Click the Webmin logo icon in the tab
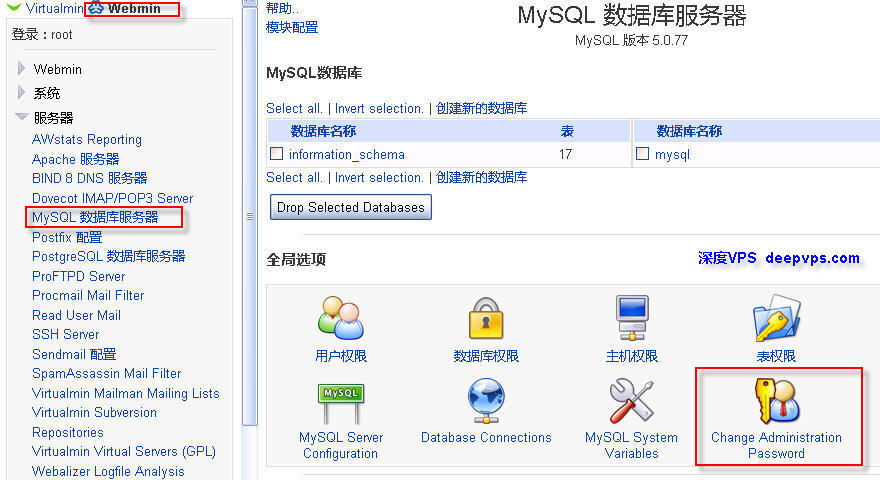Image resolution: width=880 pixels, height=480 pixels. (x=97, y=8)
